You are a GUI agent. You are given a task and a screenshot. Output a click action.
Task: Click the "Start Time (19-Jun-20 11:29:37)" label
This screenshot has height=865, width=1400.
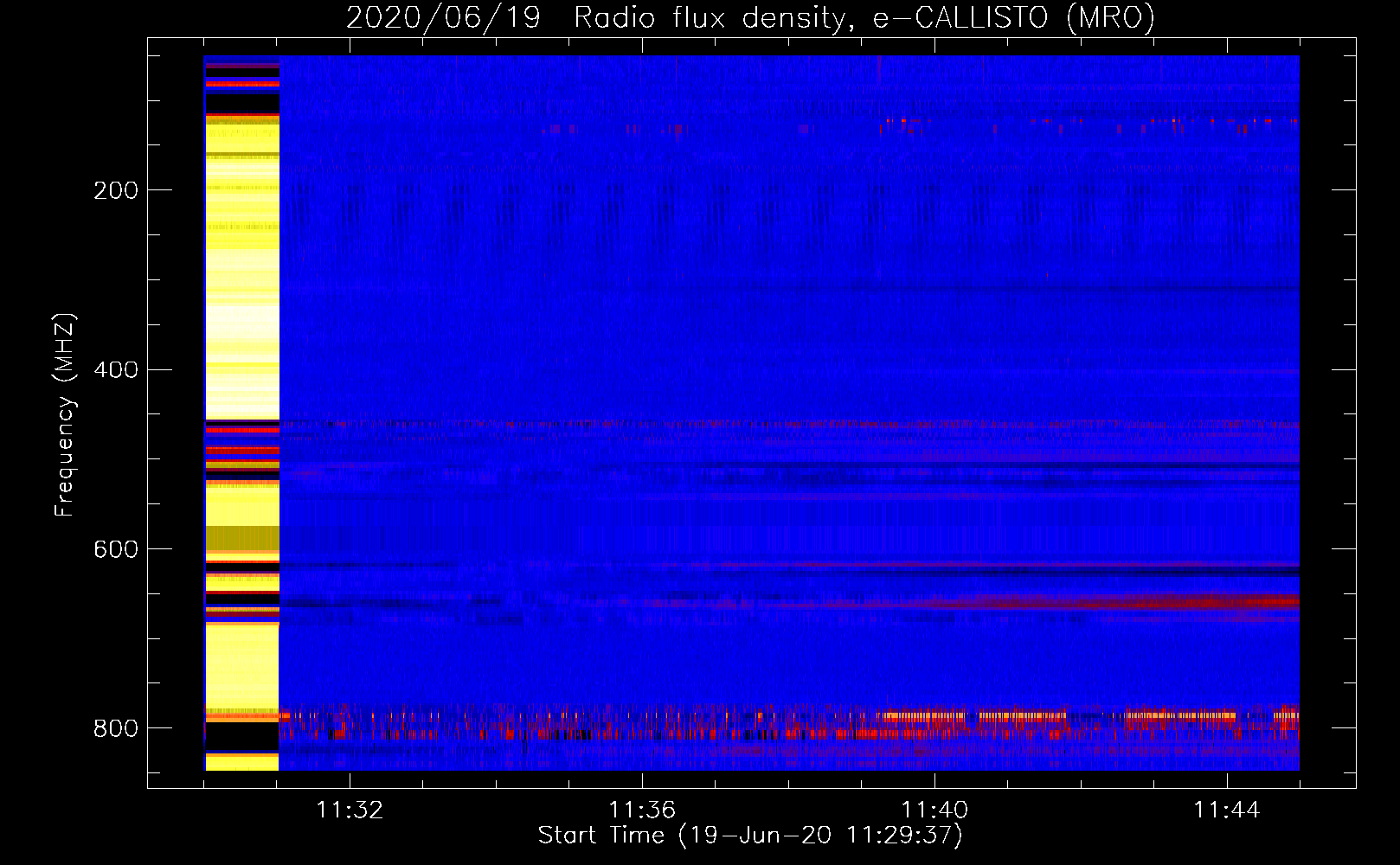point(750,836)
